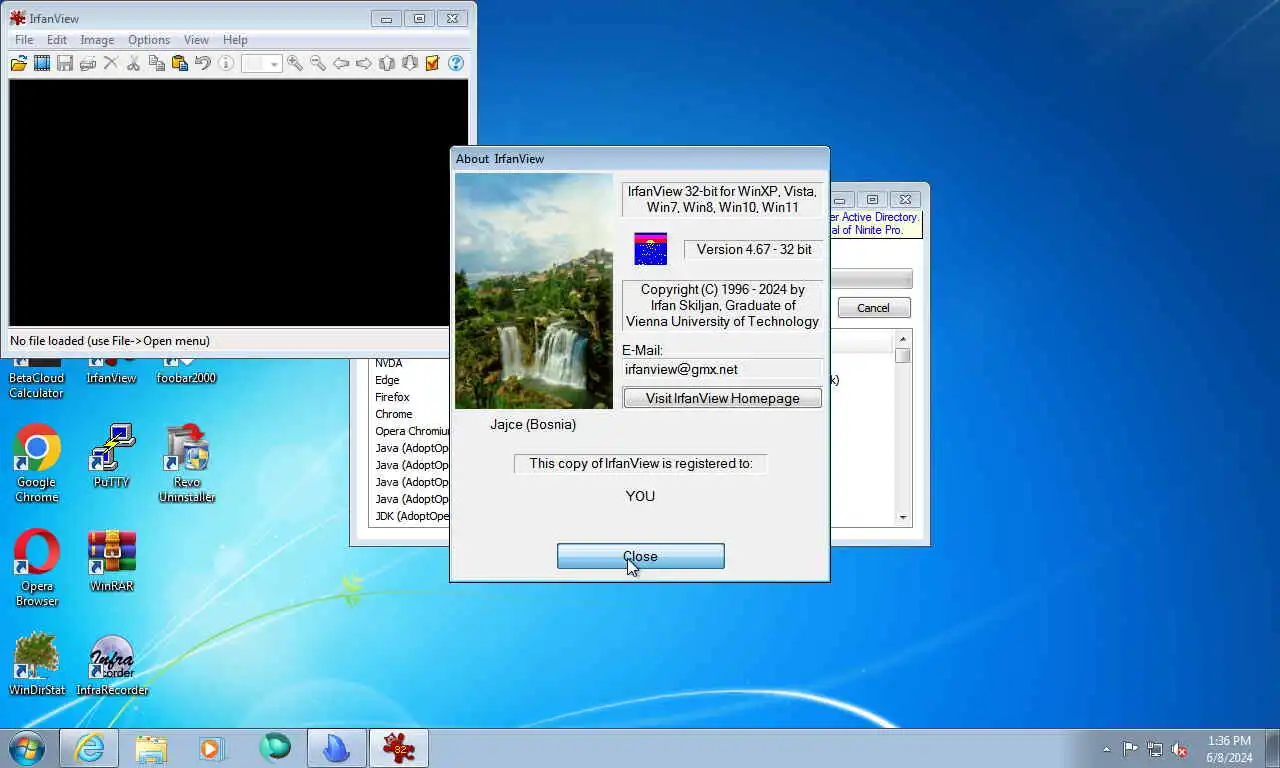Click the Cancel button in the Ninite window
The height and width of the screenshot is (768, 1280).
(873, 308)
